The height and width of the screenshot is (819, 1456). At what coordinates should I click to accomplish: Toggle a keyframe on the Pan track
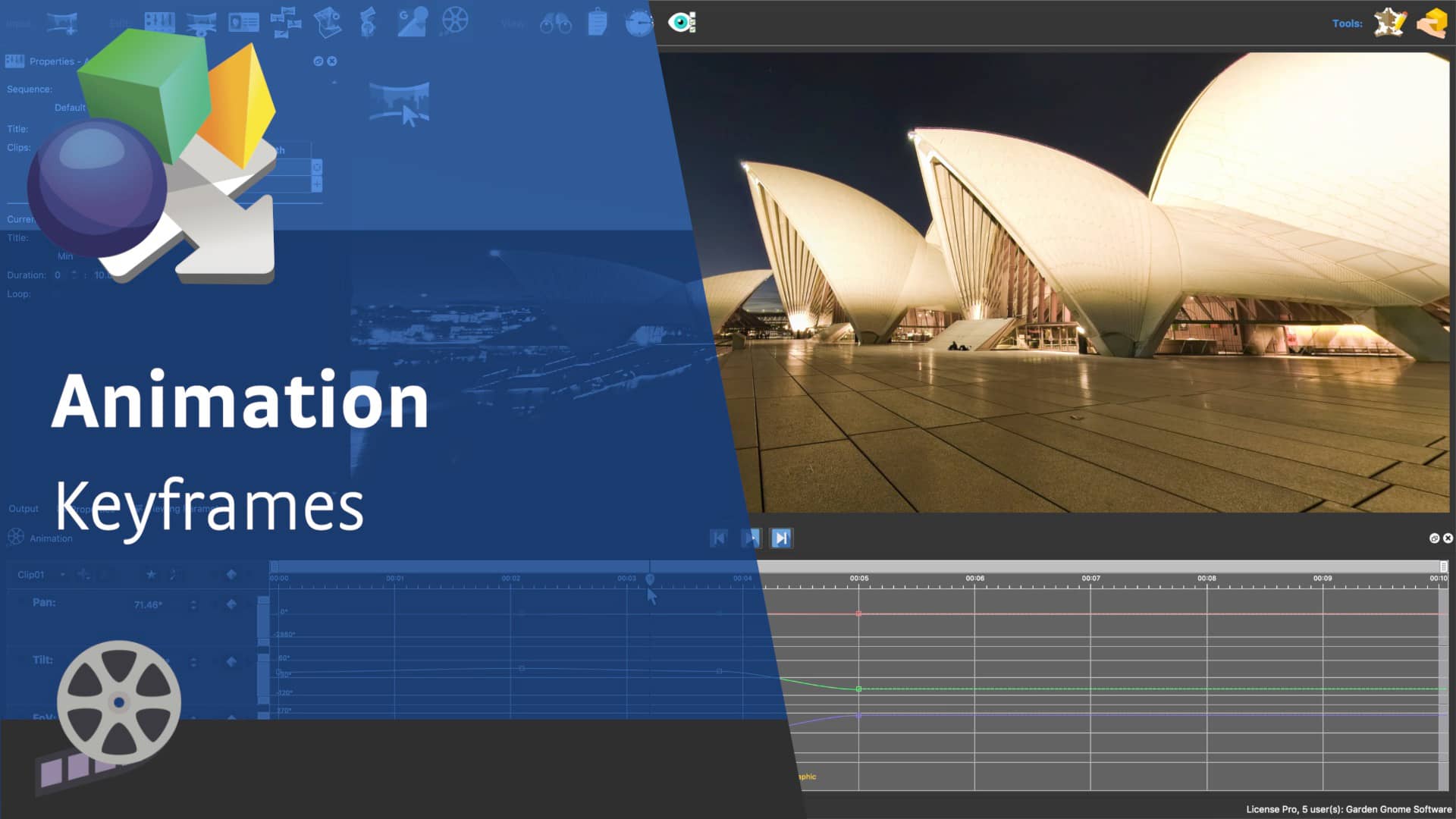tap(230, 605)
